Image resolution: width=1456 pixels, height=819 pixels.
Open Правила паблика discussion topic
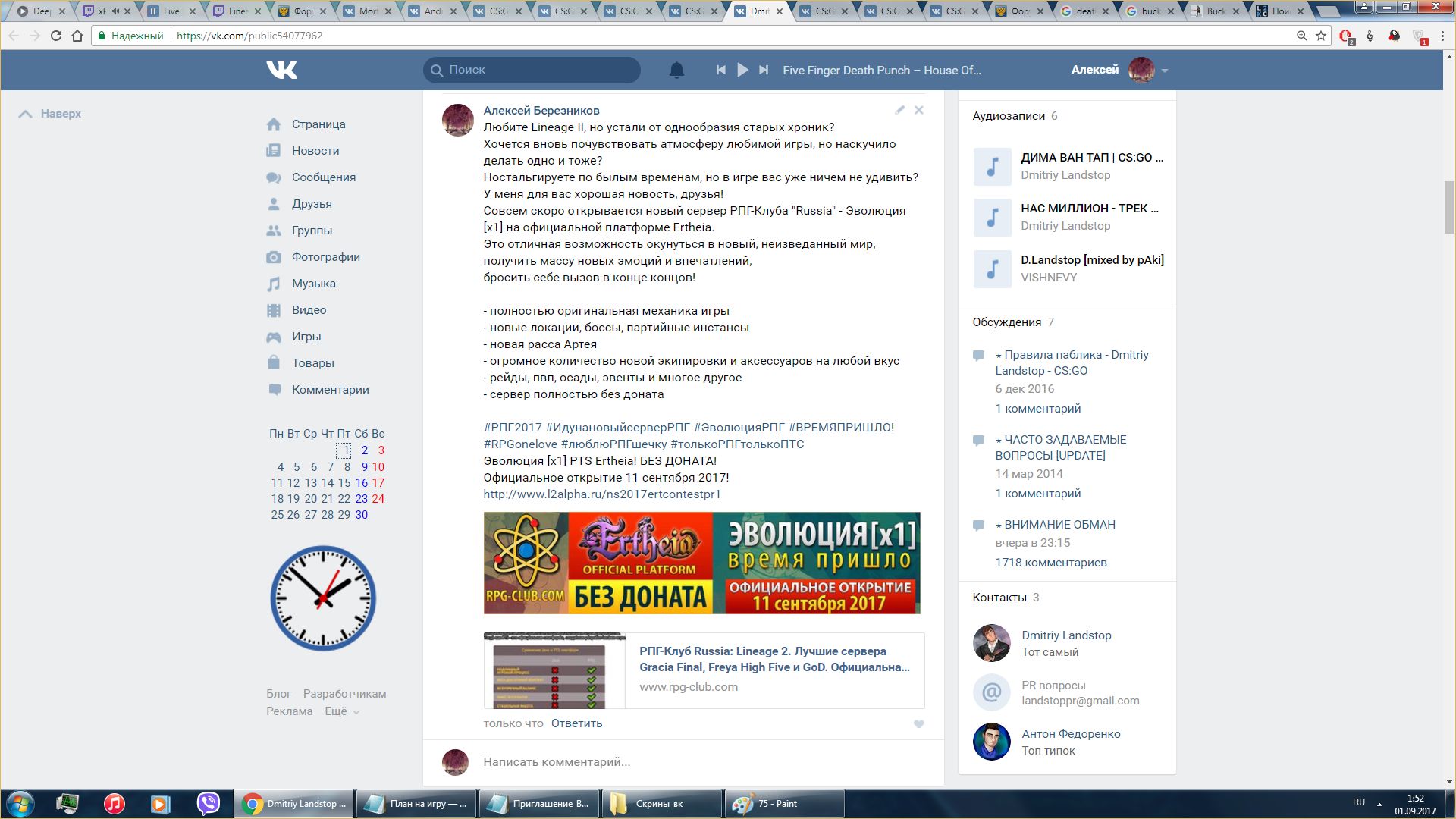tap(1072, 362)
